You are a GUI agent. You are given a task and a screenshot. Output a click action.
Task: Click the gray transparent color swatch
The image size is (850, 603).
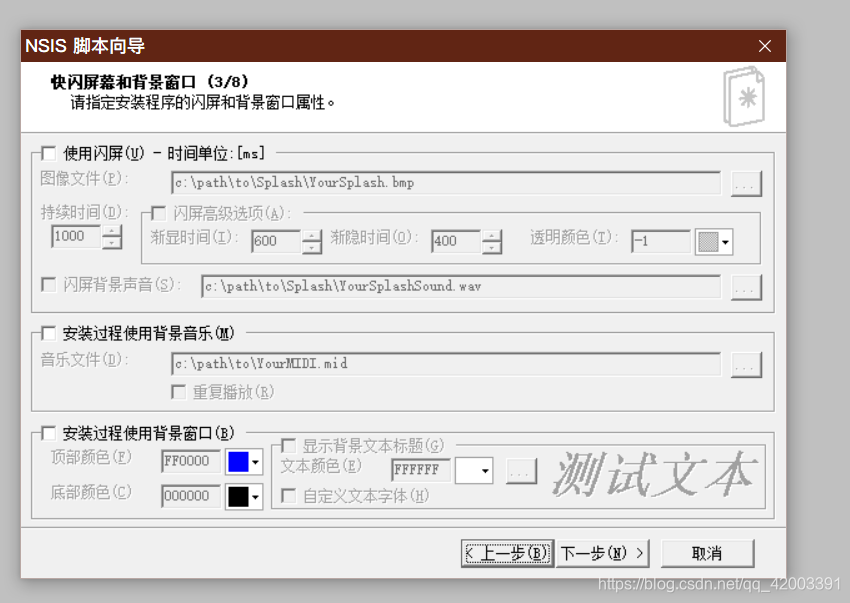(x=708, y=242)
